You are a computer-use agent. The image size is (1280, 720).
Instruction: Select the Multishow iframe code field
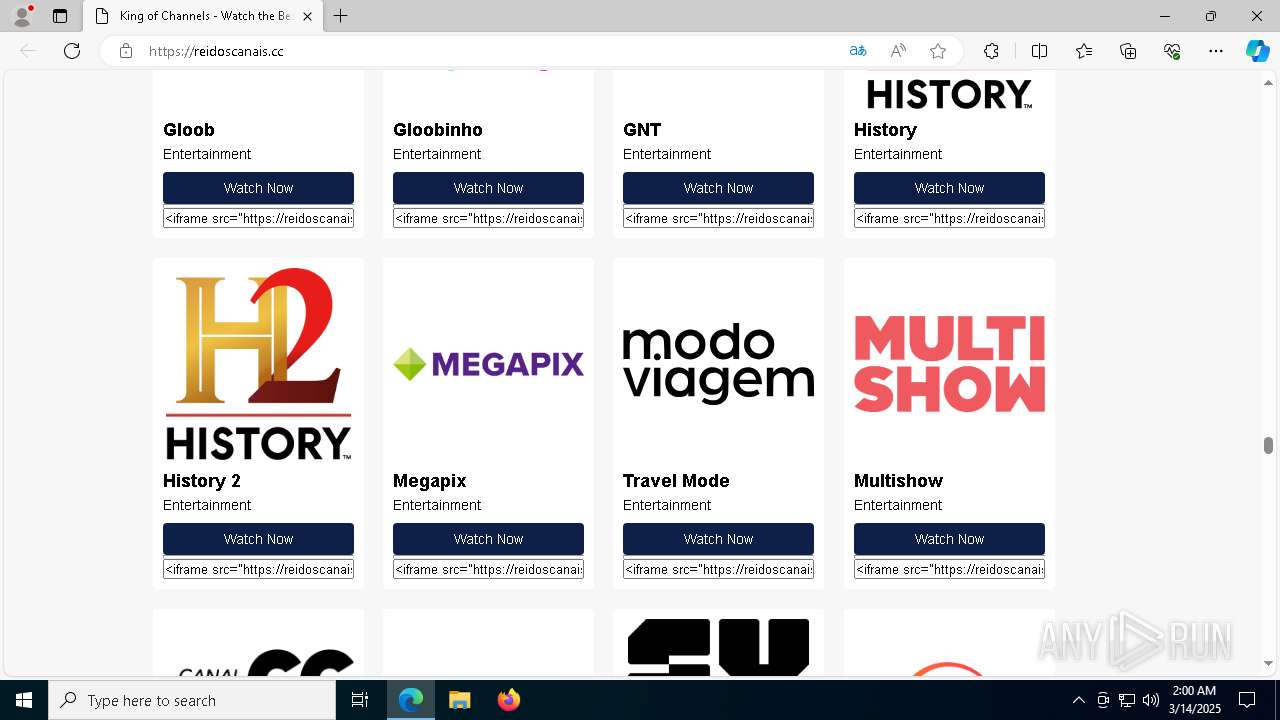click(949, 569)
